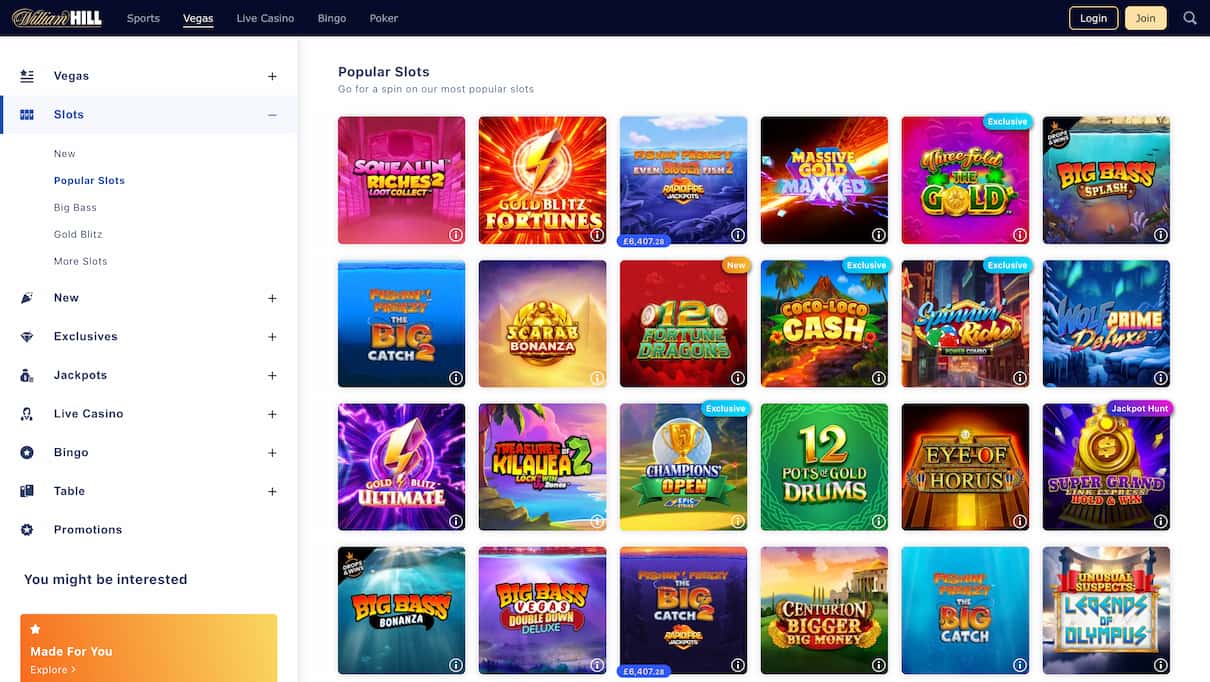
Task: Launch Fishin' Frenzy The Big Catch game
Action: [965, 610]
